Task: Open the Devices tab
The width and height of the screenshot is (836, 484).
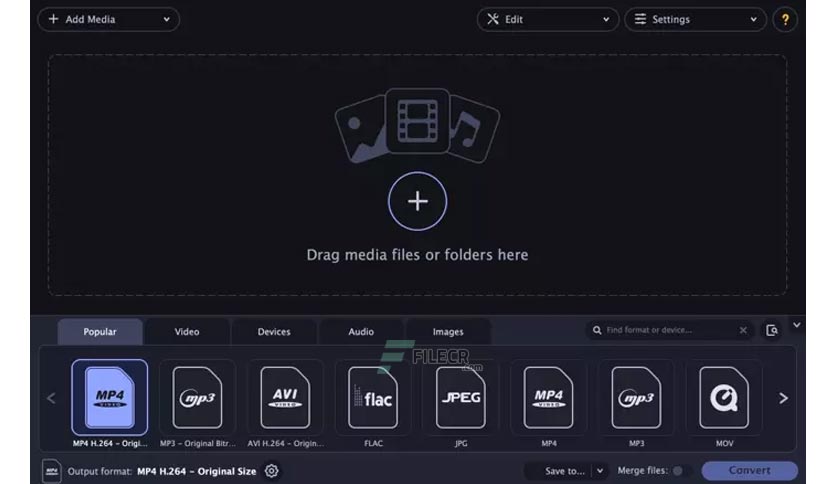Action: (x=274, y=332)
